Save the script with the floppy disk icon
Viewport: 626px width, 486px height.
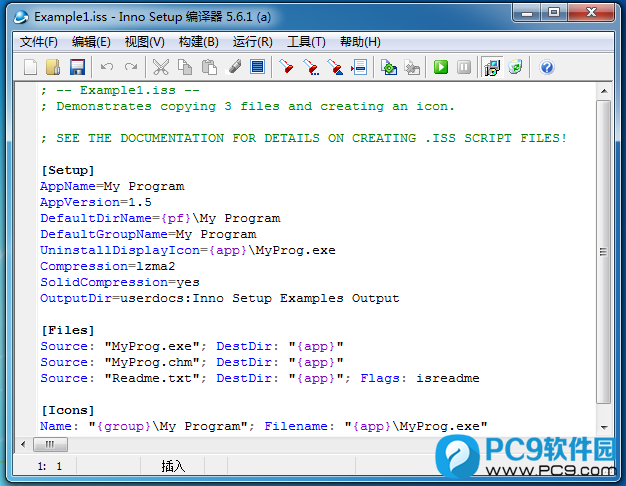coord(77,67)
